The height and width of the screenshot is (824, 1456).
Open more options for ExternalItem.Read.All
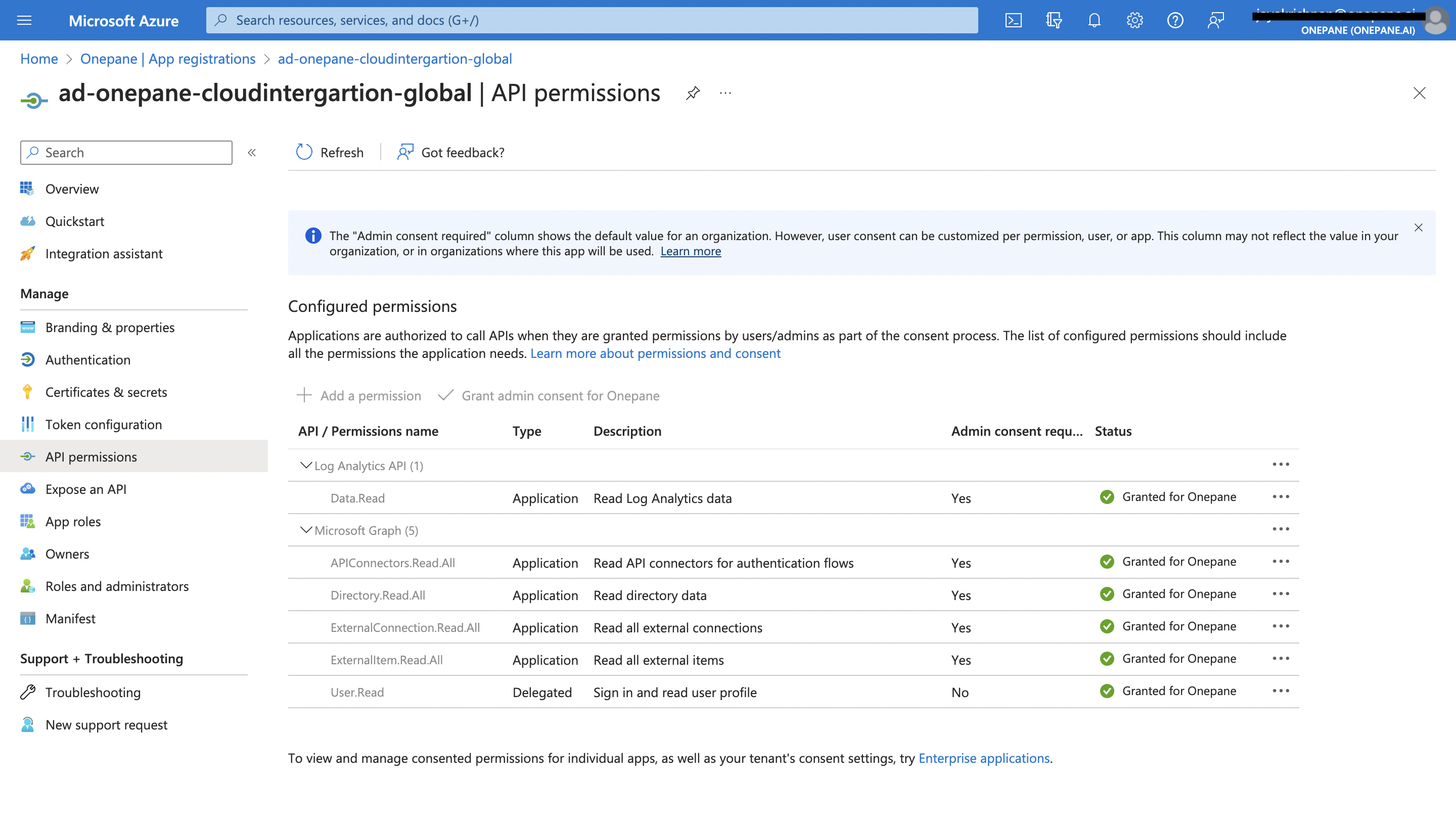pos(1281,658)
